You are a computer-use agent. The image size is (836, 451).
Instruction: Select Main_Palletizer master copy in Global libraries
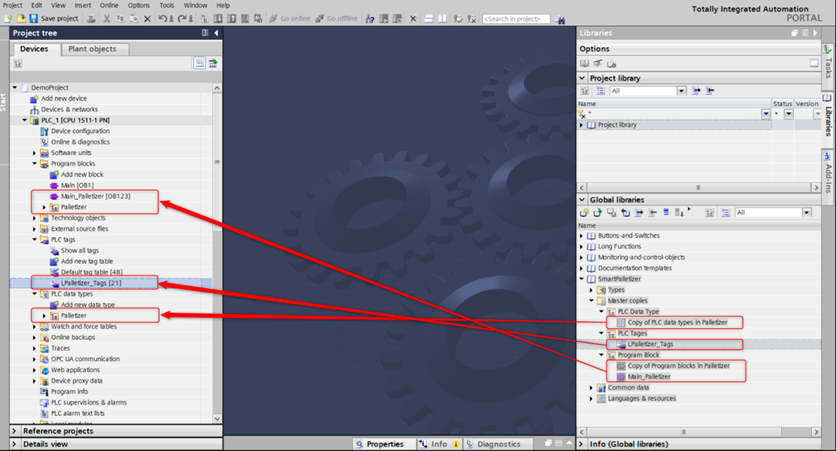649,376
